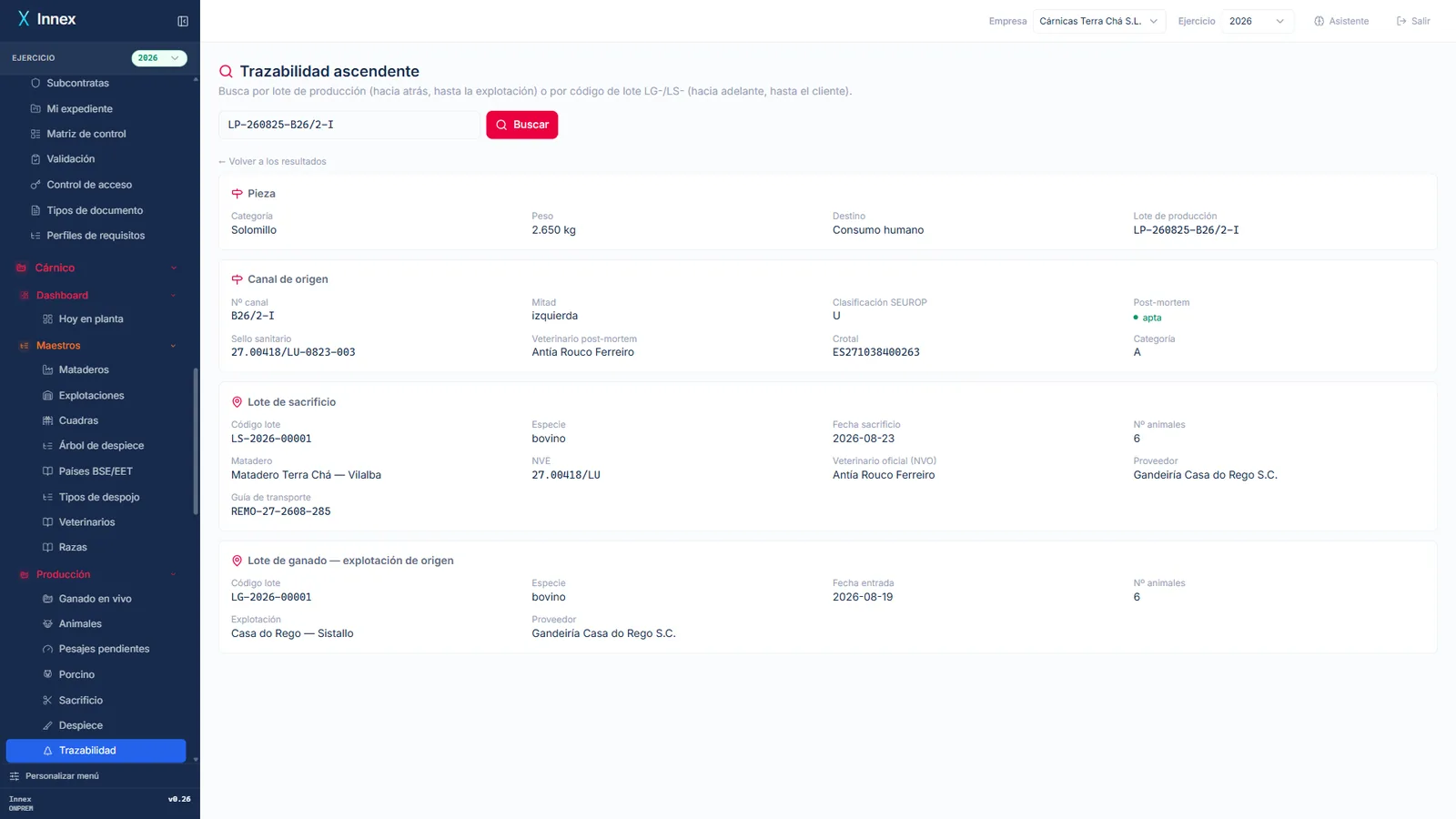Click the sidebar vertical scrollbar

pyautogui.click(x=196, y=441)
